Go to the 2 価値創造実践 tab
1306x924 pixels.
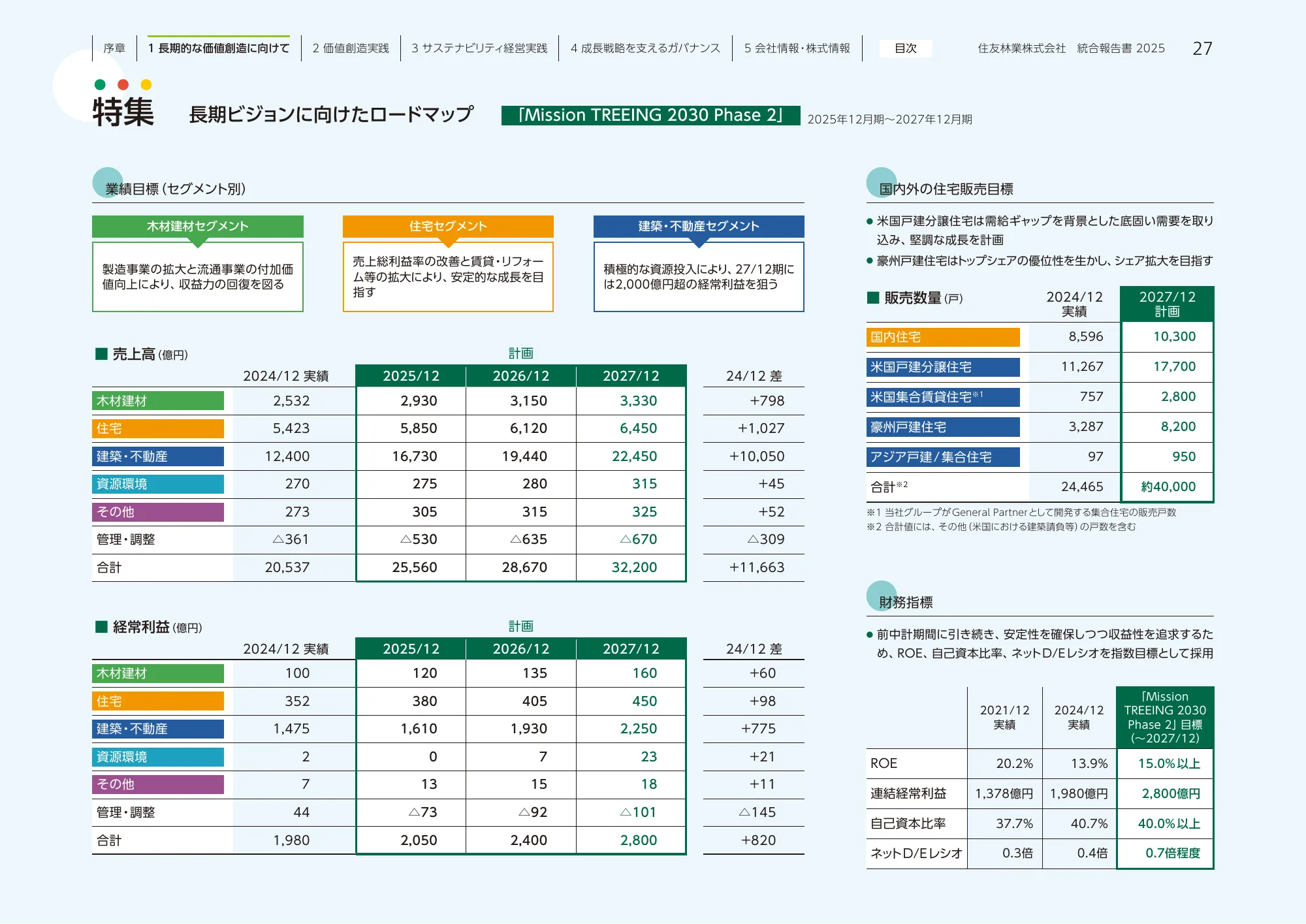pos(351,48)
